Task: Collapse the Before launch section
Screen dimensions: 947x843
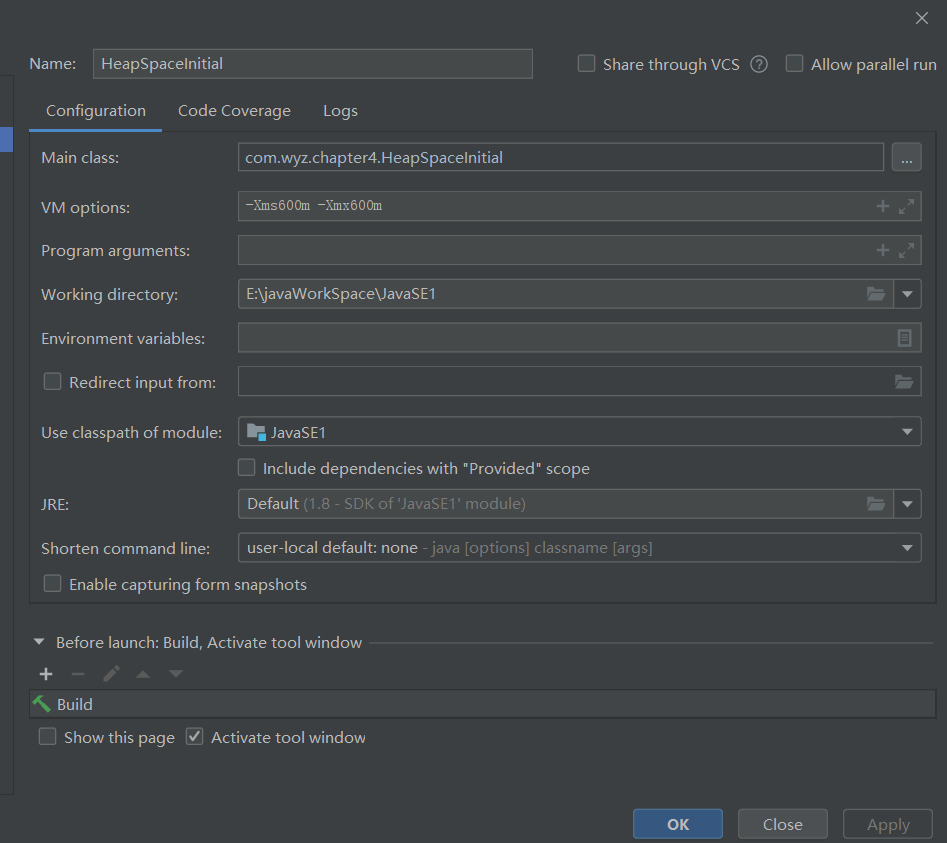Action: tap(39, 642)
